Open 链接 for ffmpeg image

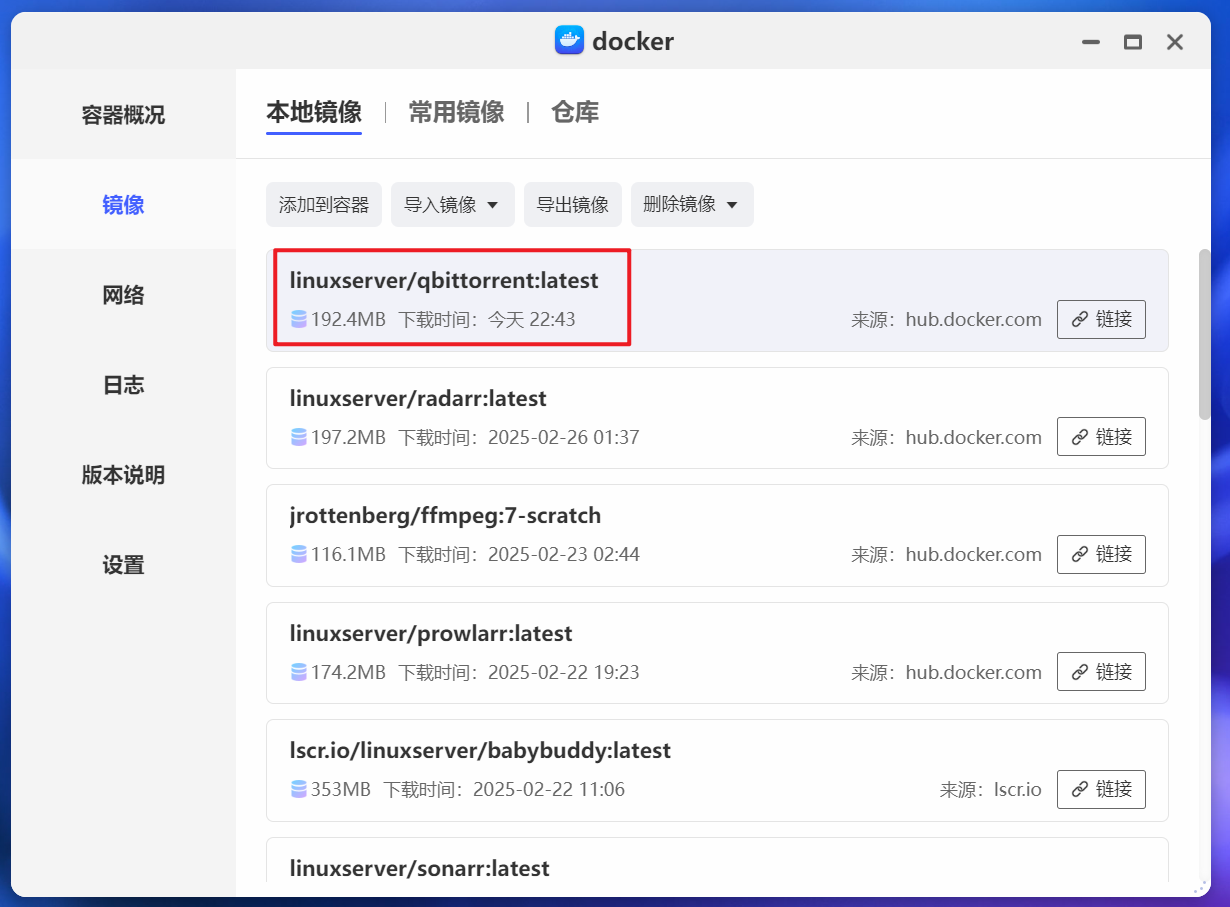coord(1101,554)
